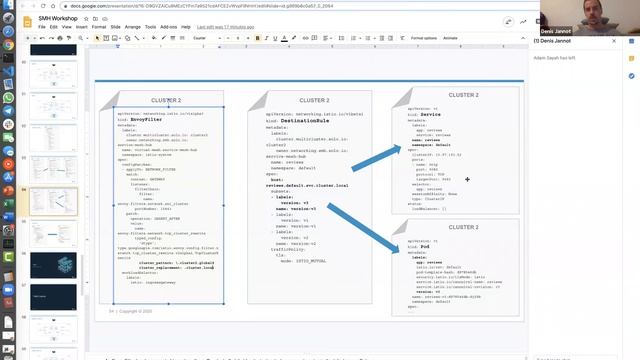Click the move to folder icon
The height and width of the screenshot is (360, 640).
(96, 19)
